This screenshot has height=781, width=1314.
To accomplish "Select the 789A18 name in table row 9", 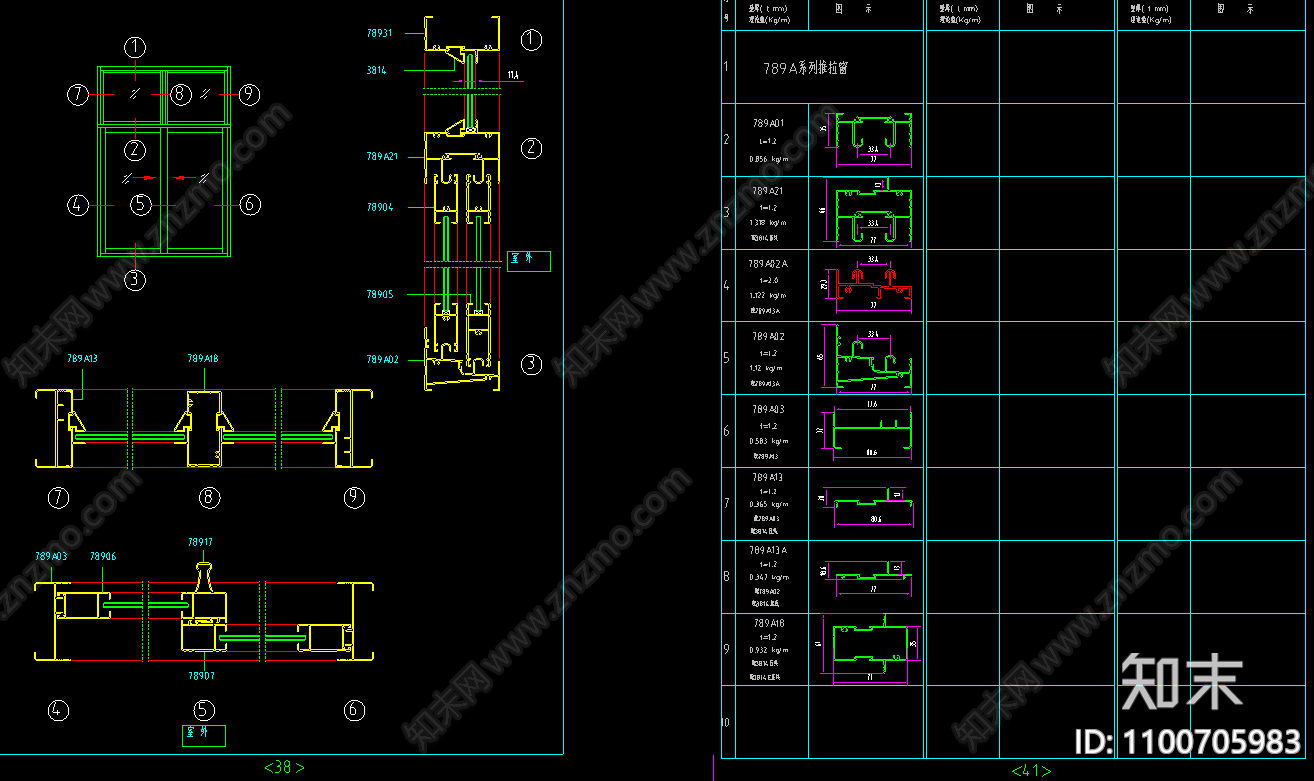I will point(768,623).
